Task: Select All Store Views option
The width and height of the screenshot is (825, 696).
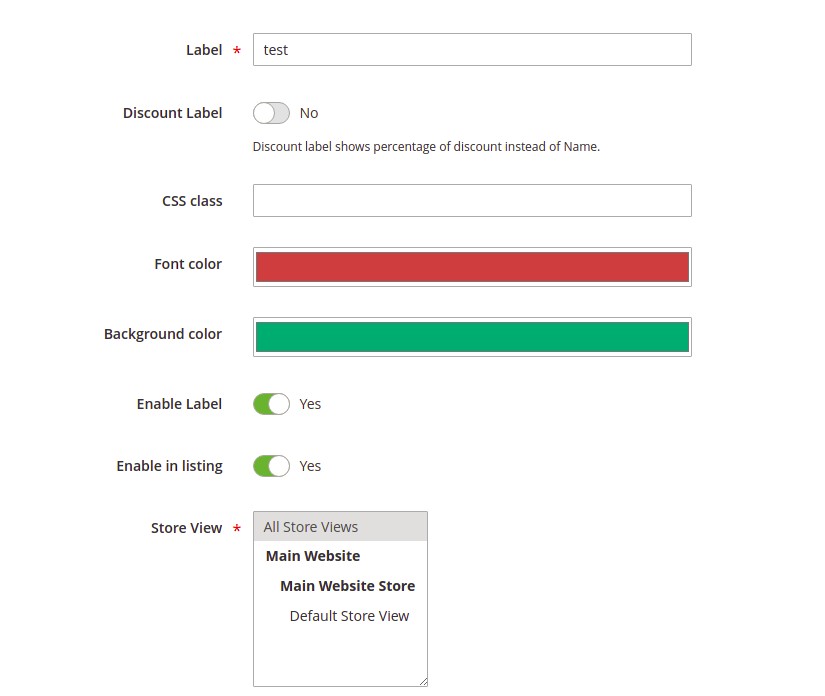Action: (340, 527)
